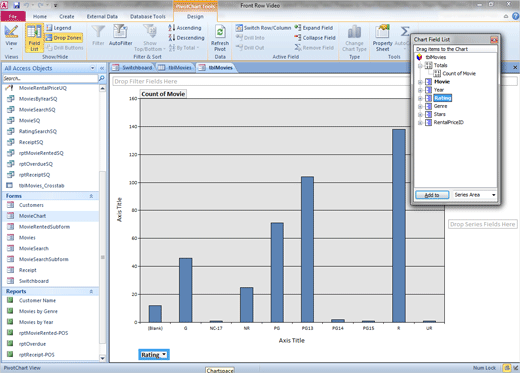520x373 pixels.
Task: Open the External Data tab
Action: pos(102,16)
